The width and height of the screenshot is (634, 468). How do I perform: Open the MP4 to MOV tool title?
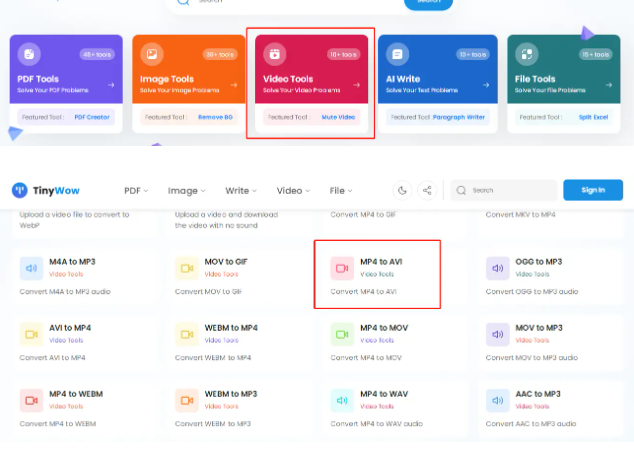tap(384, 328)
